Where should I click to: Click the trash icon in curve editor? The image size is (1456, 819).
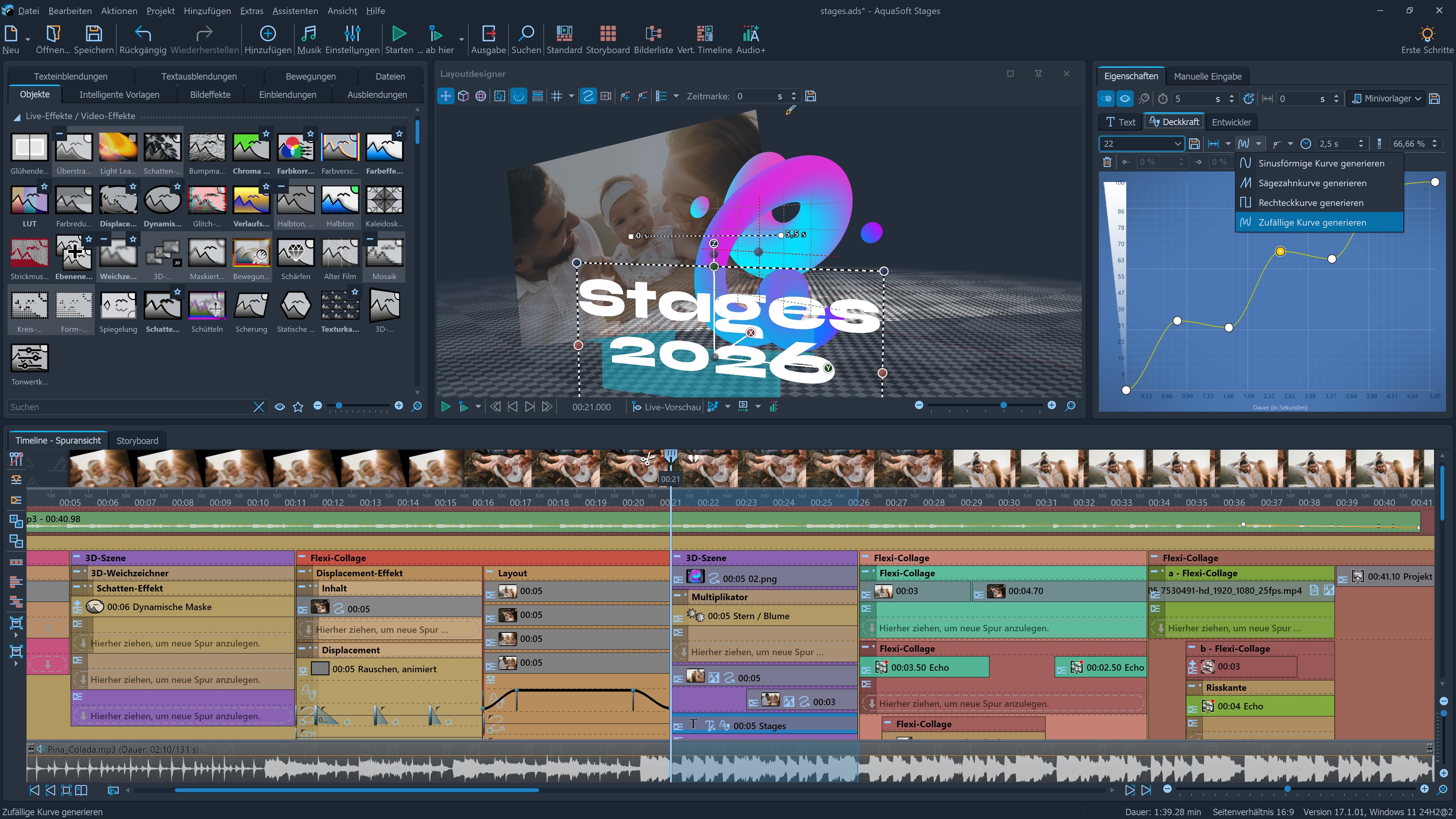pos(1107,162)
